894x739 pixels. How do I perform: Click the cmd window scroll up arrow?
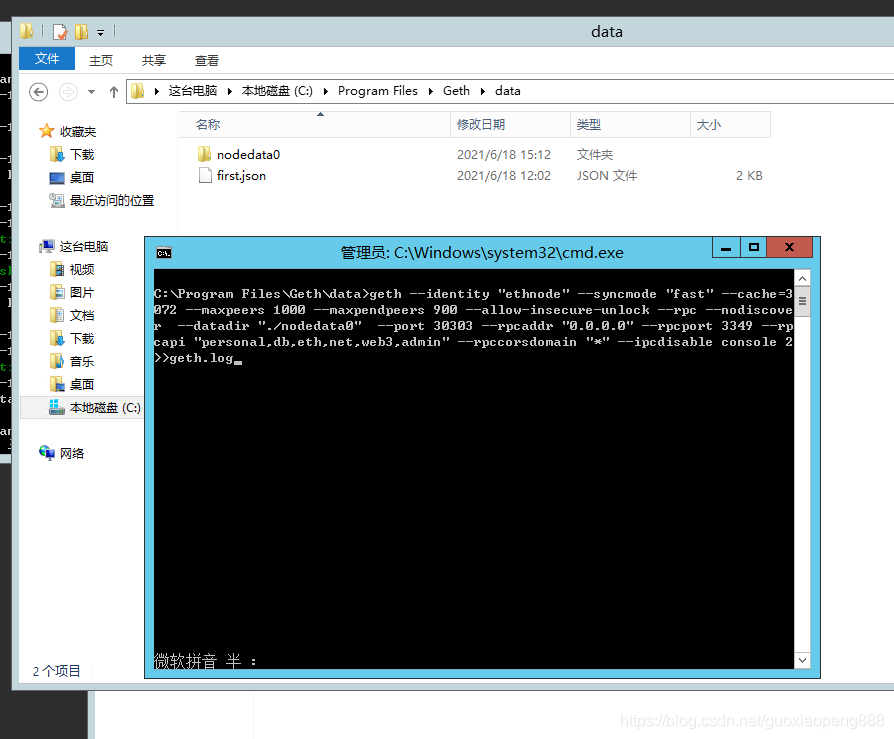pos(802,278)
